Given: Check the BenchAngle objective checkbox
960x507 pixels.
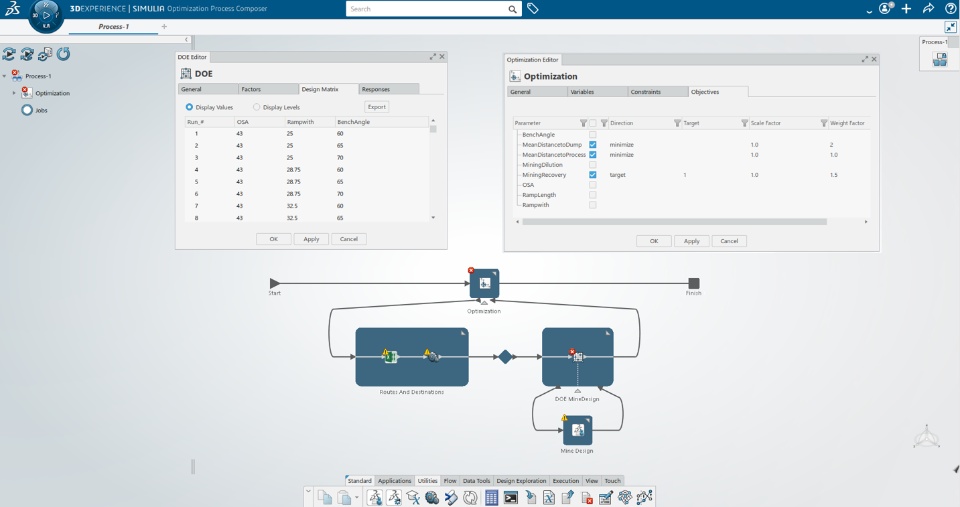Looking at the screenshot, I should click(x=593, y=134).
